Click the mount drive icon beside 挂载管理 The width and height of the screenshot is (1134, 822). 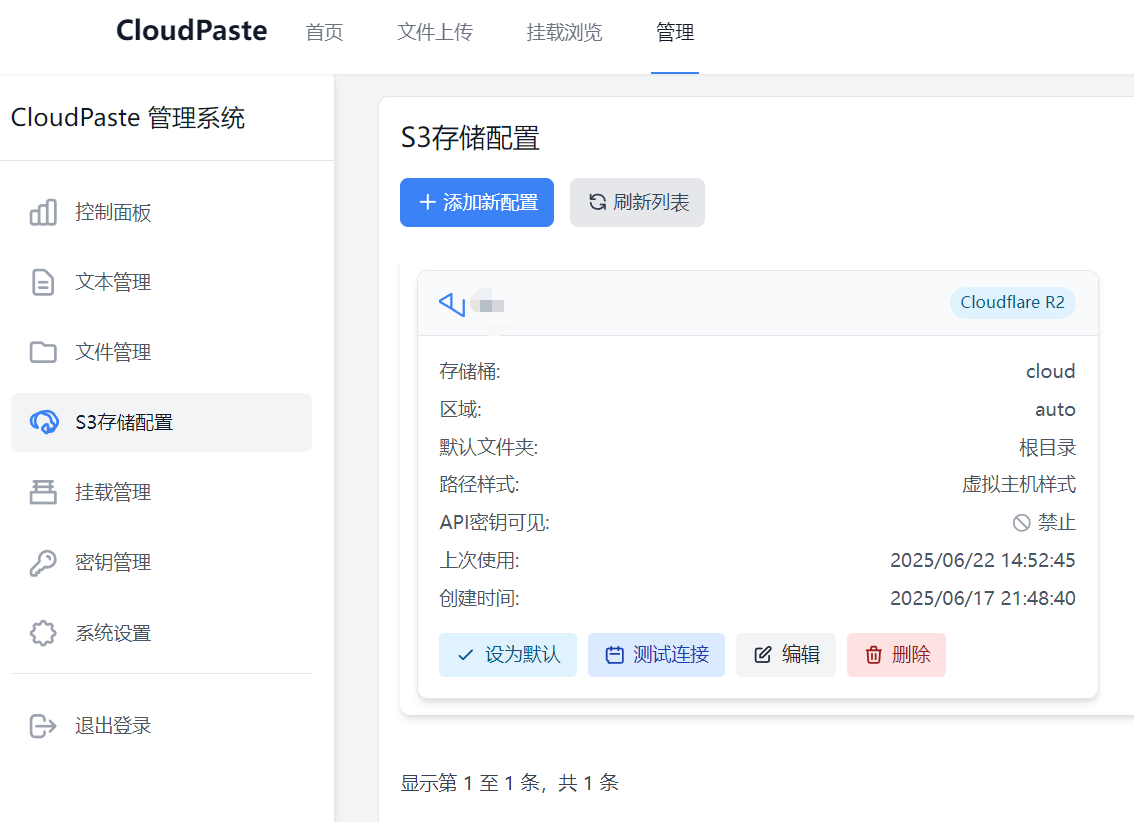pyautogui.click(x=43, y=492)
